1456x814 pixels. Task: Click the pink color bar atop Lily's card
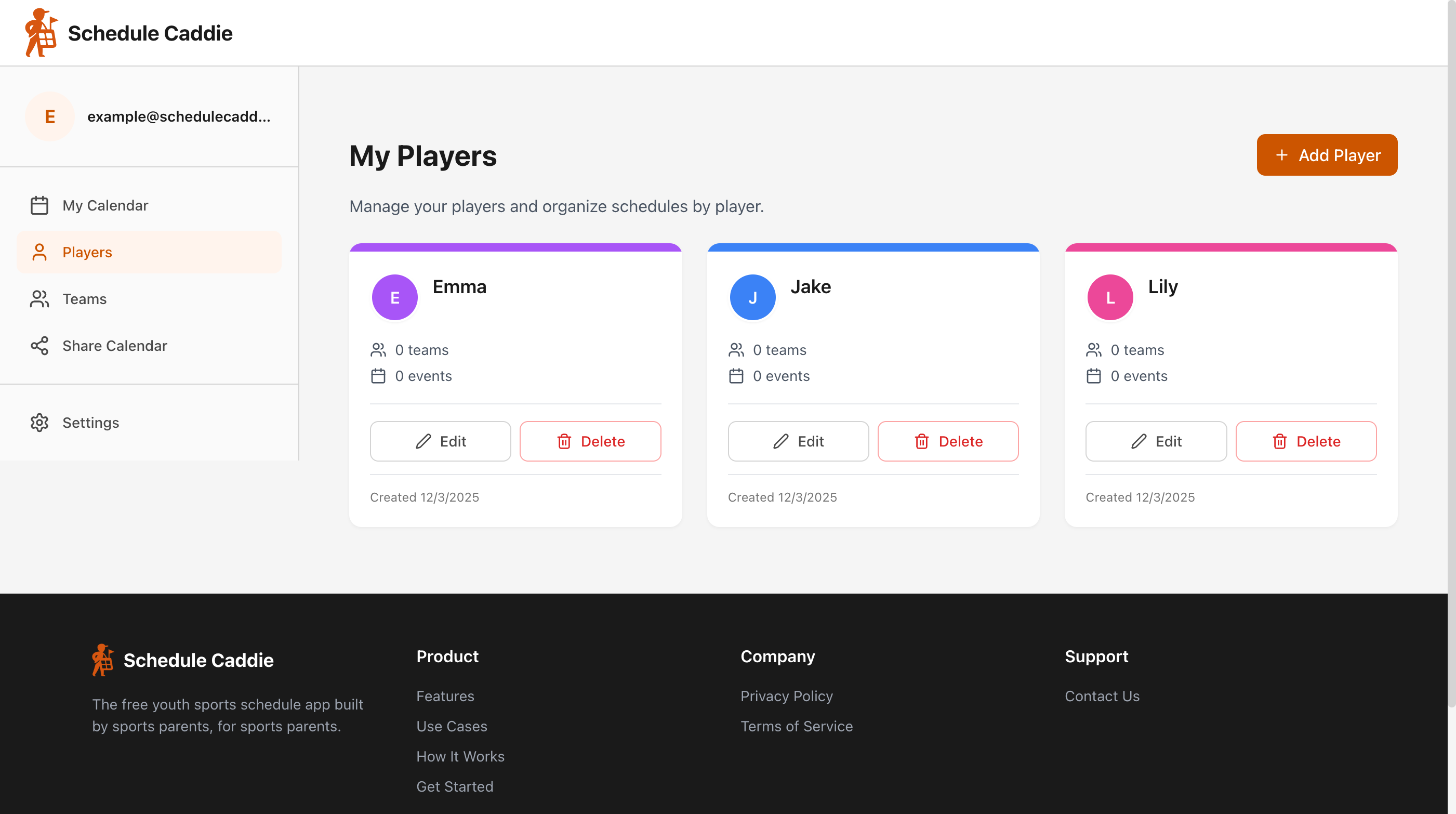(x=1230, y=247)
